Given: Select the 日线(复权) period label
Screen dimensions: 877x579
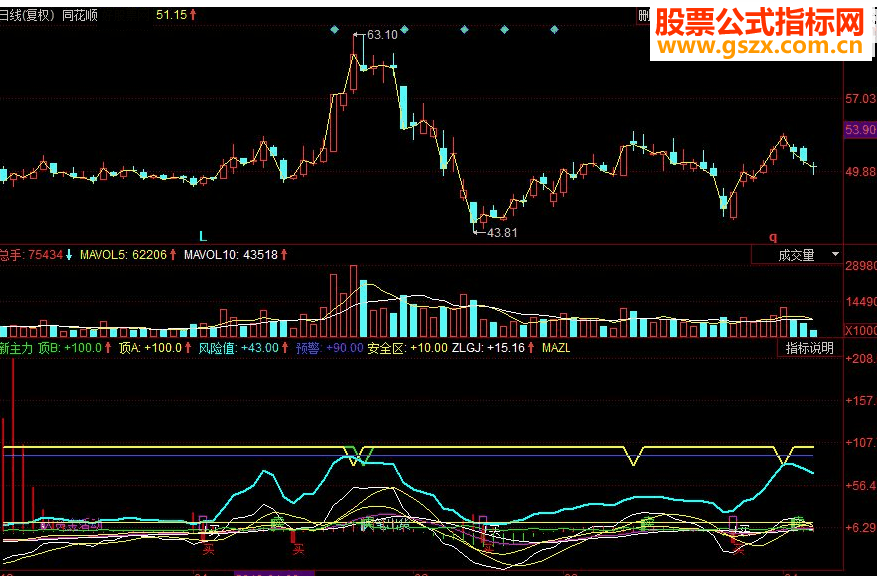Looking at the screenshot, I should (x=27, y=15).
